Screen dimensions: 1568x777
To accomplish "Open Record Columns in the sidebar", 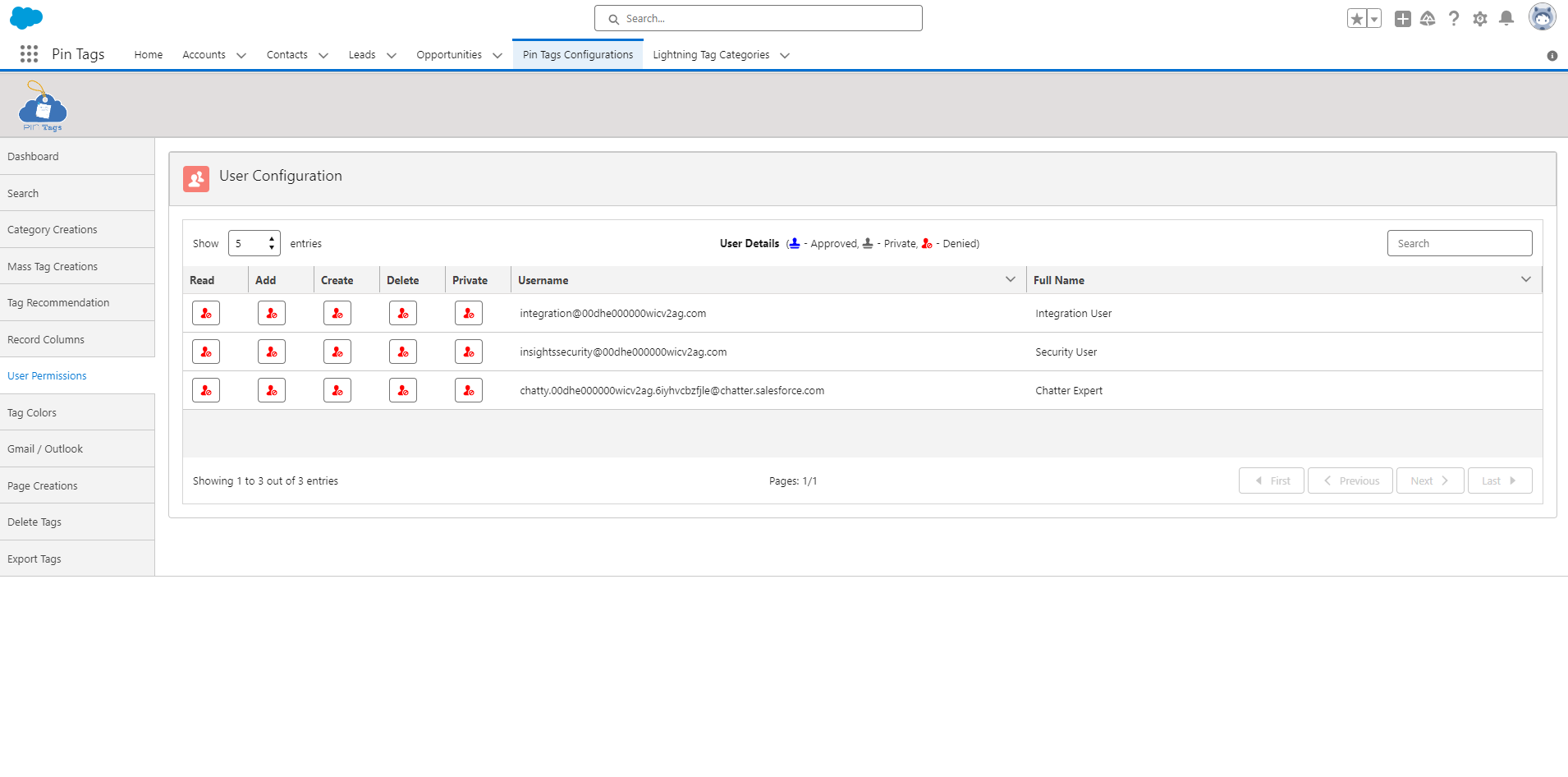I will point(77,339).
